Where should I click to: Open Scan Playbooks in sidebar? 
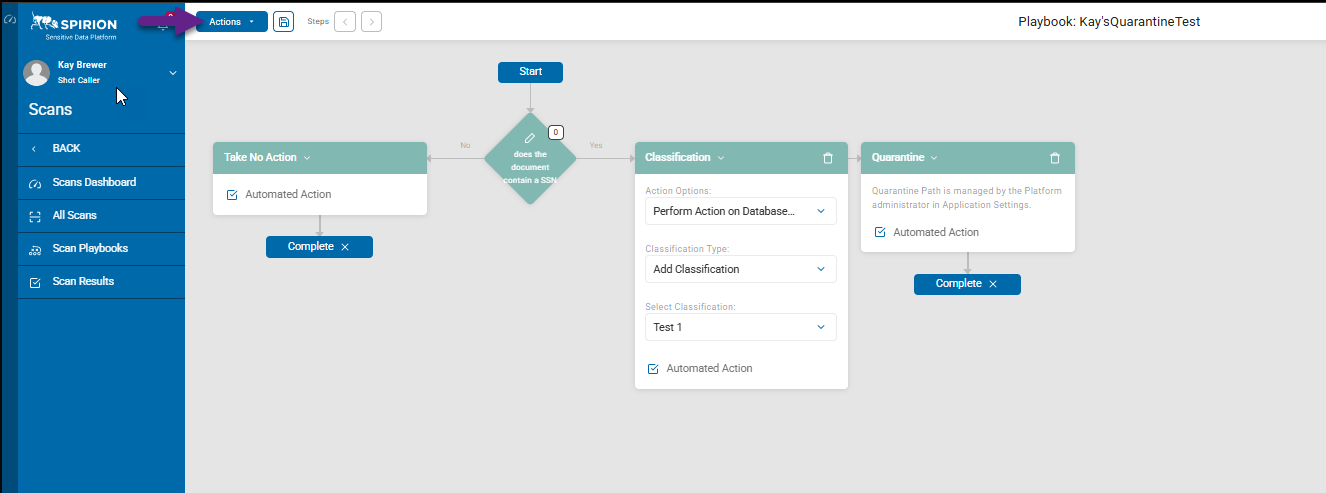click(x=90, y=249)
